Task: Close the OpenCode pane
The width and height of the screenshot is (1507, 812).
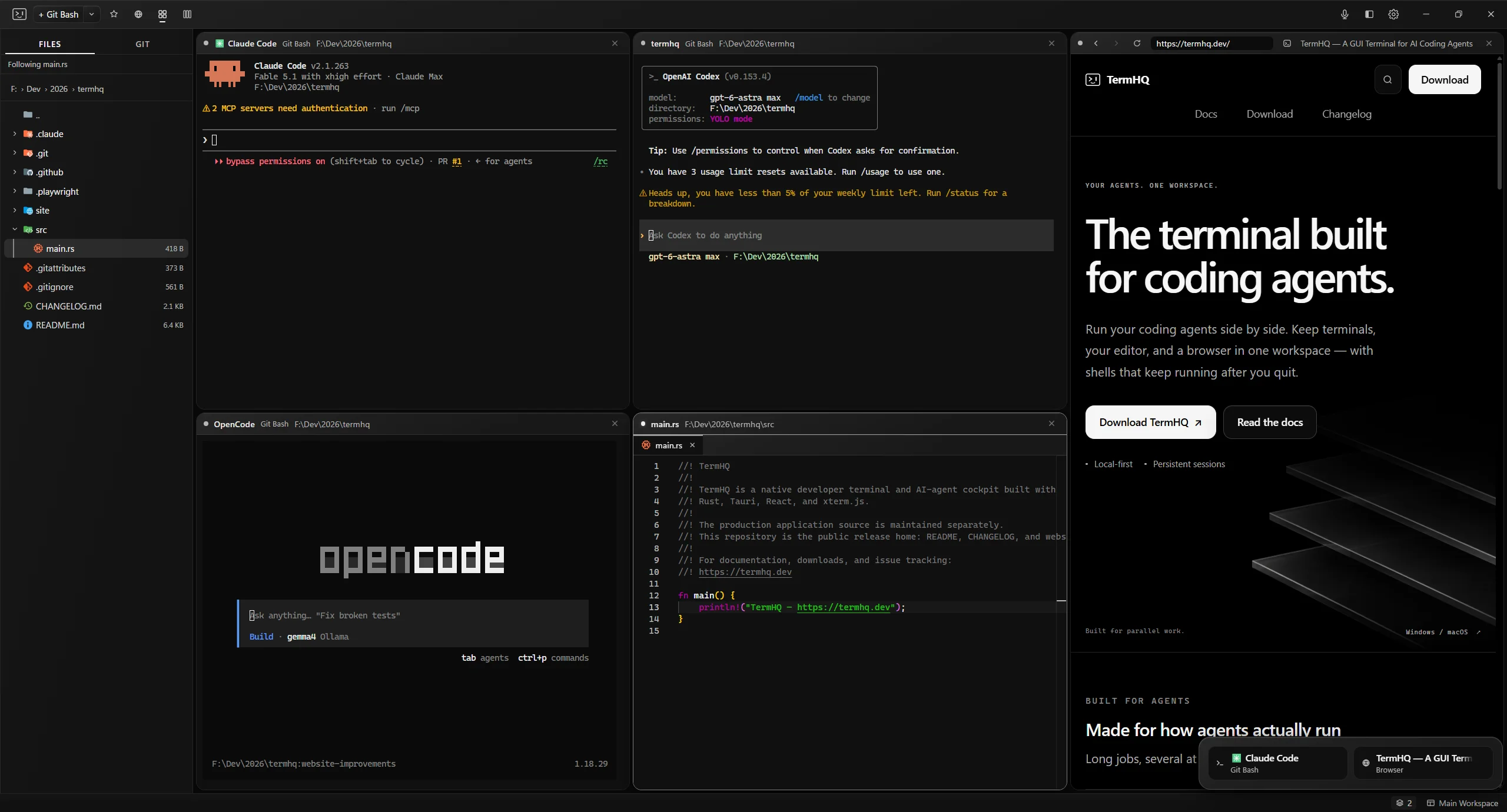Action: [x=615, y=424]
